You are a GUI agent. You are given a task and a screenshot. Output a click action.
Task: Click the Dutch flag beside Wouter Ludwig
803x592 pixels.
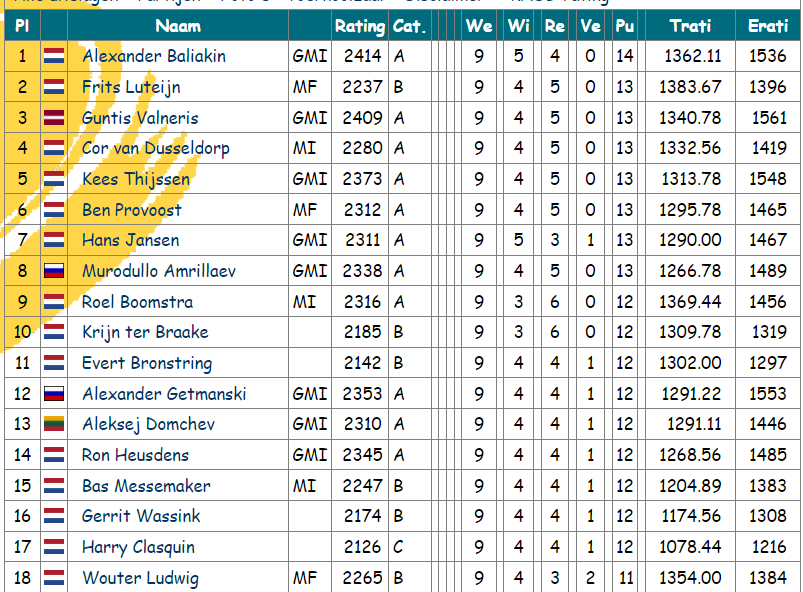click(x=54, y=577)
